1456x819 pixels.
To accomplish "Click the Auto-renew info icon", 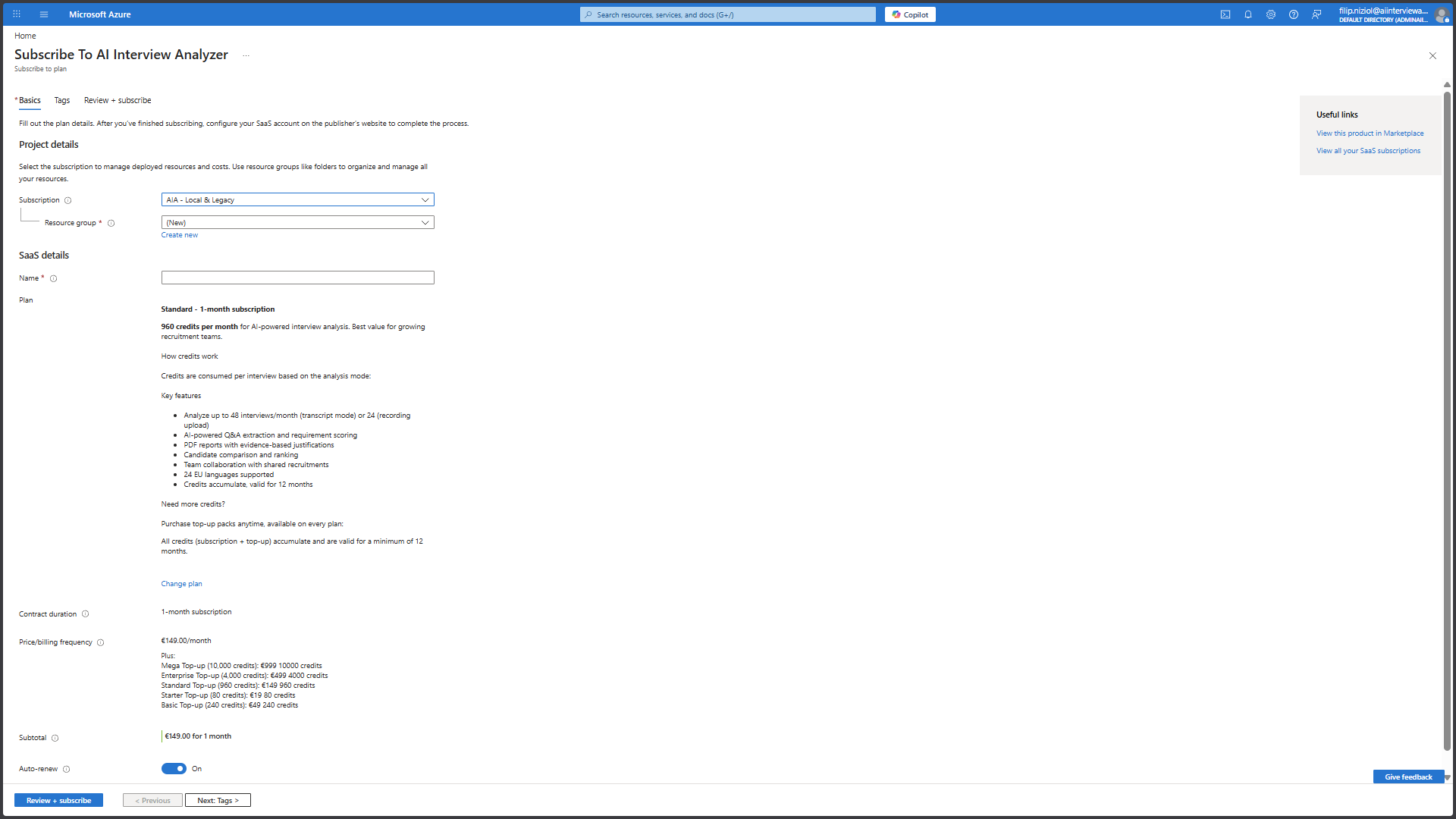I will pyautogui.click(x=67, y=769).
